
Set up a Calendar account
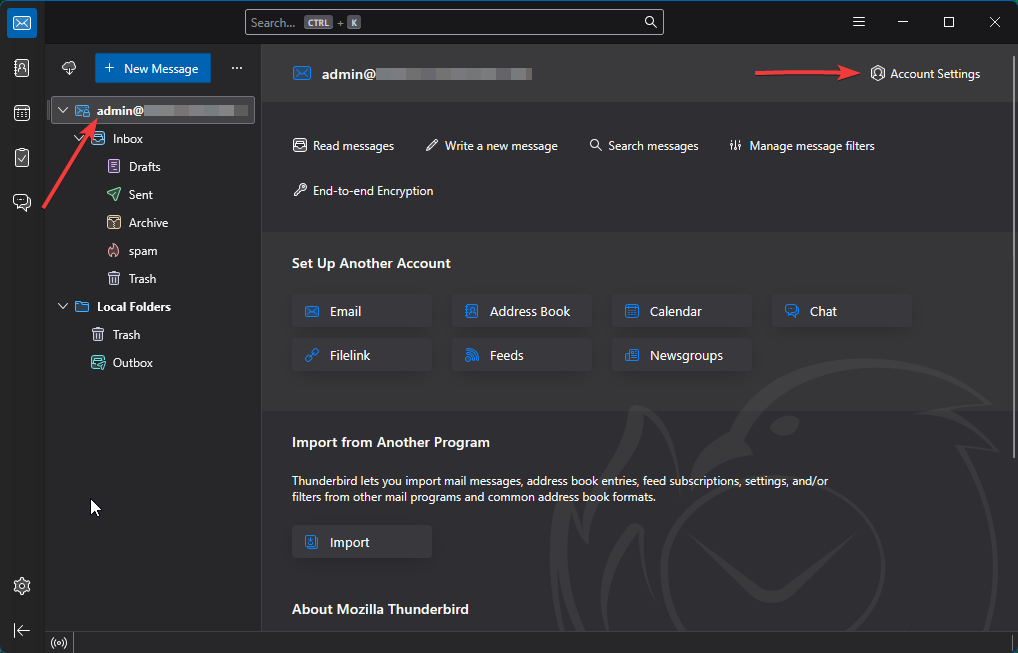pos(682,311)
